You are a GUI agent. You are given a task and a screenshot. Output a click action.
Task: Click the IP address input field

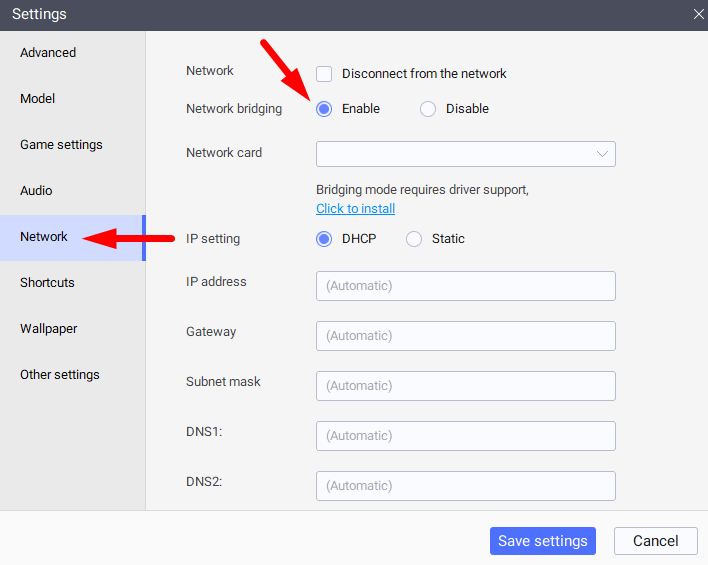[466, 286]
